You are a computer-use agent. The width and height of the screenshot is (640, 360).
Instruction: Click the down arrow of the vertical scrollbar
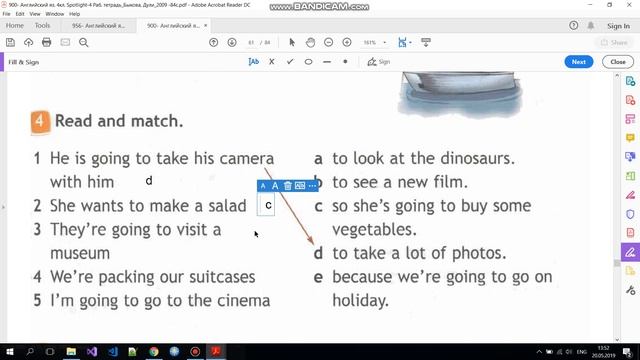[x=617, y=339]
